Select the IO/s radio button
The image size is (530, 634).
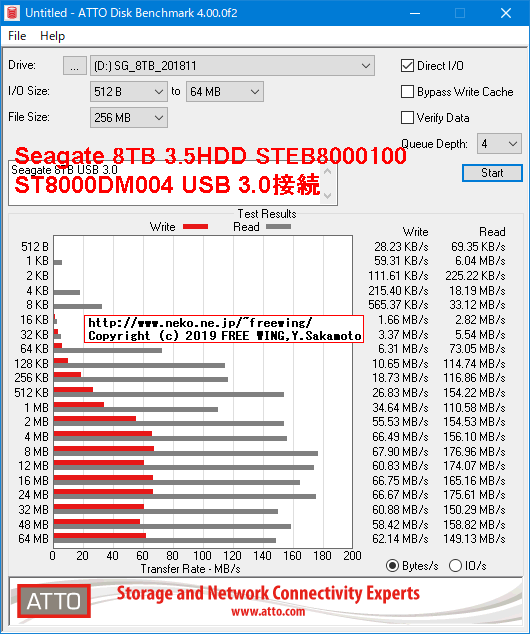(x=455, y=566)
